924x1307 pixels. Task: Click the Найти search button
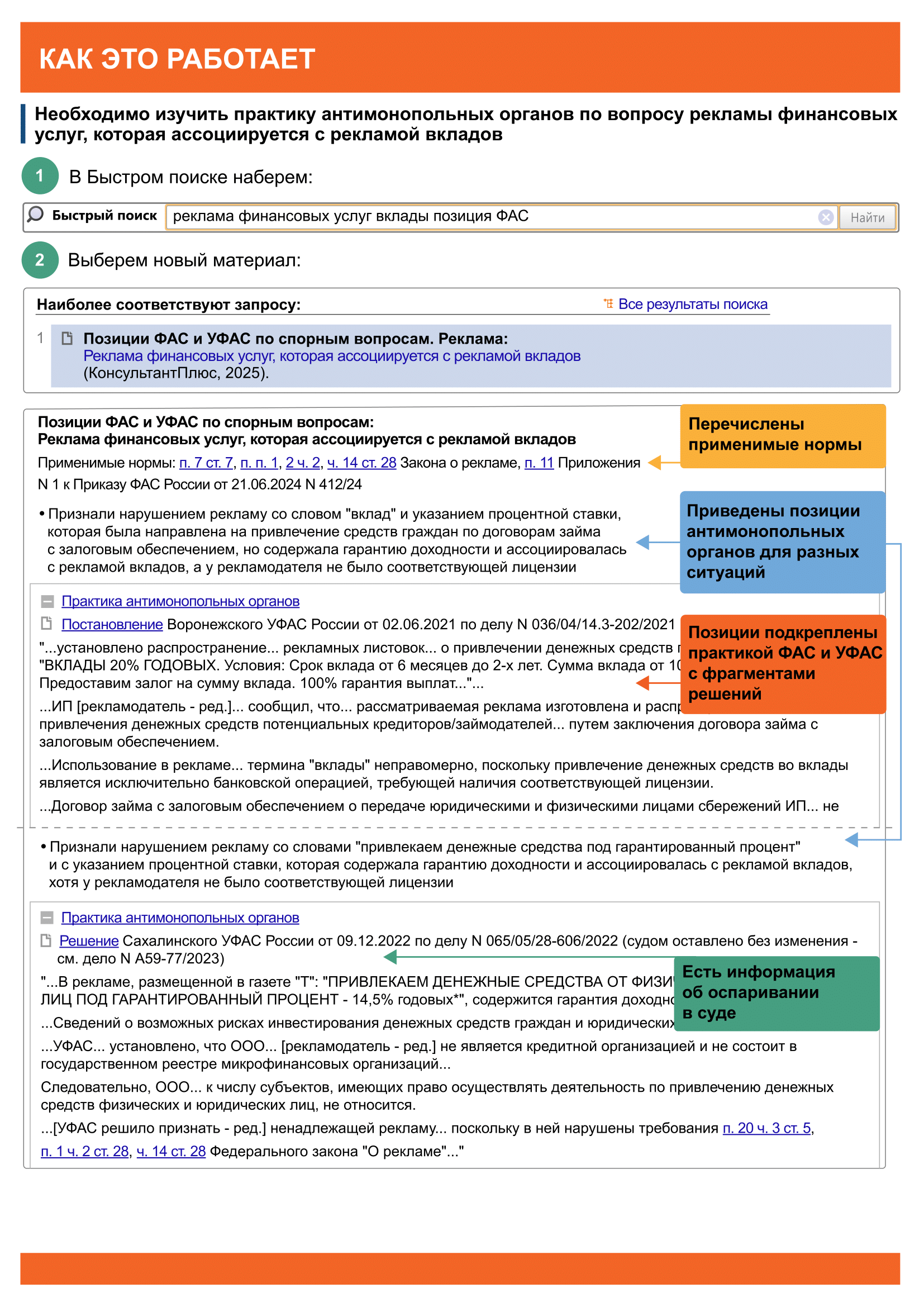click(866, 217)
